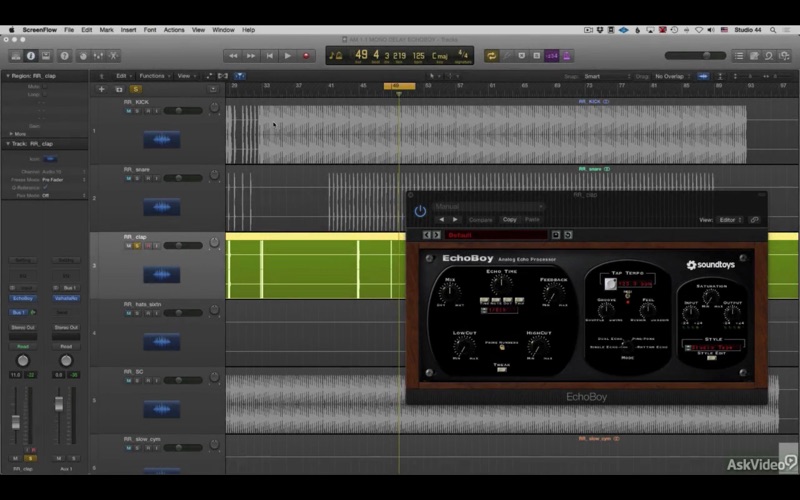Image resolution: width=800 pixels, height=500 pixels.
Task: Open the Note Pads panel
Action: pos(754,56)
